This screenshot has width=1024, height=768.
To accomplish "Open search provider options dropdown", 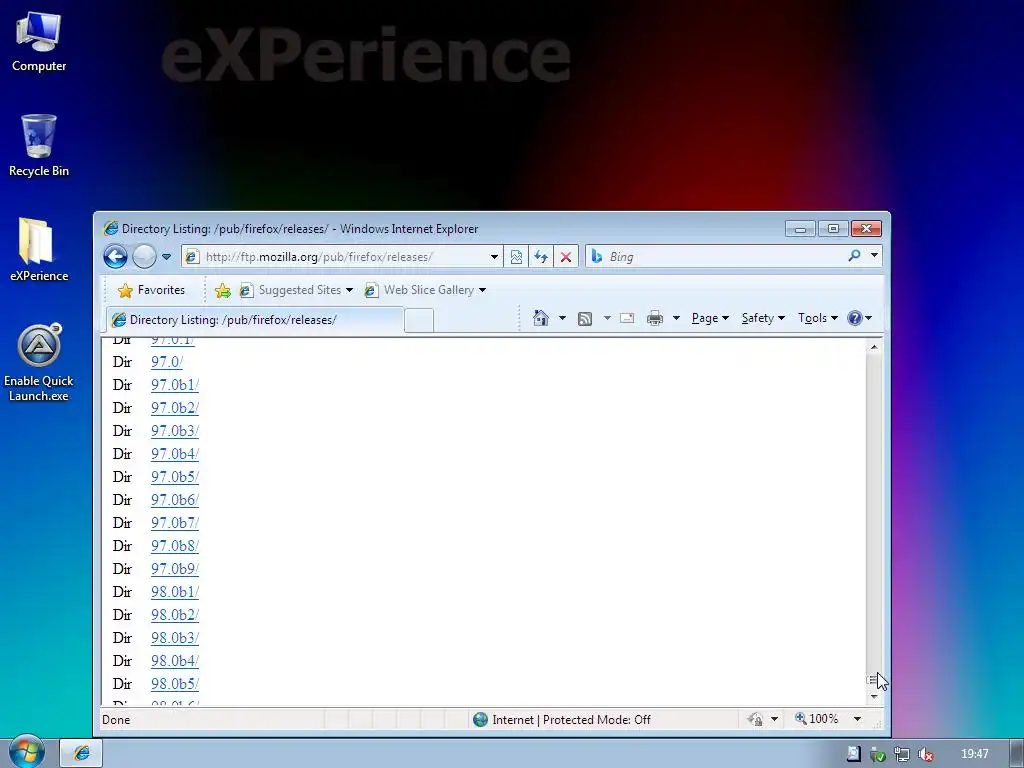I will [874, 256].
